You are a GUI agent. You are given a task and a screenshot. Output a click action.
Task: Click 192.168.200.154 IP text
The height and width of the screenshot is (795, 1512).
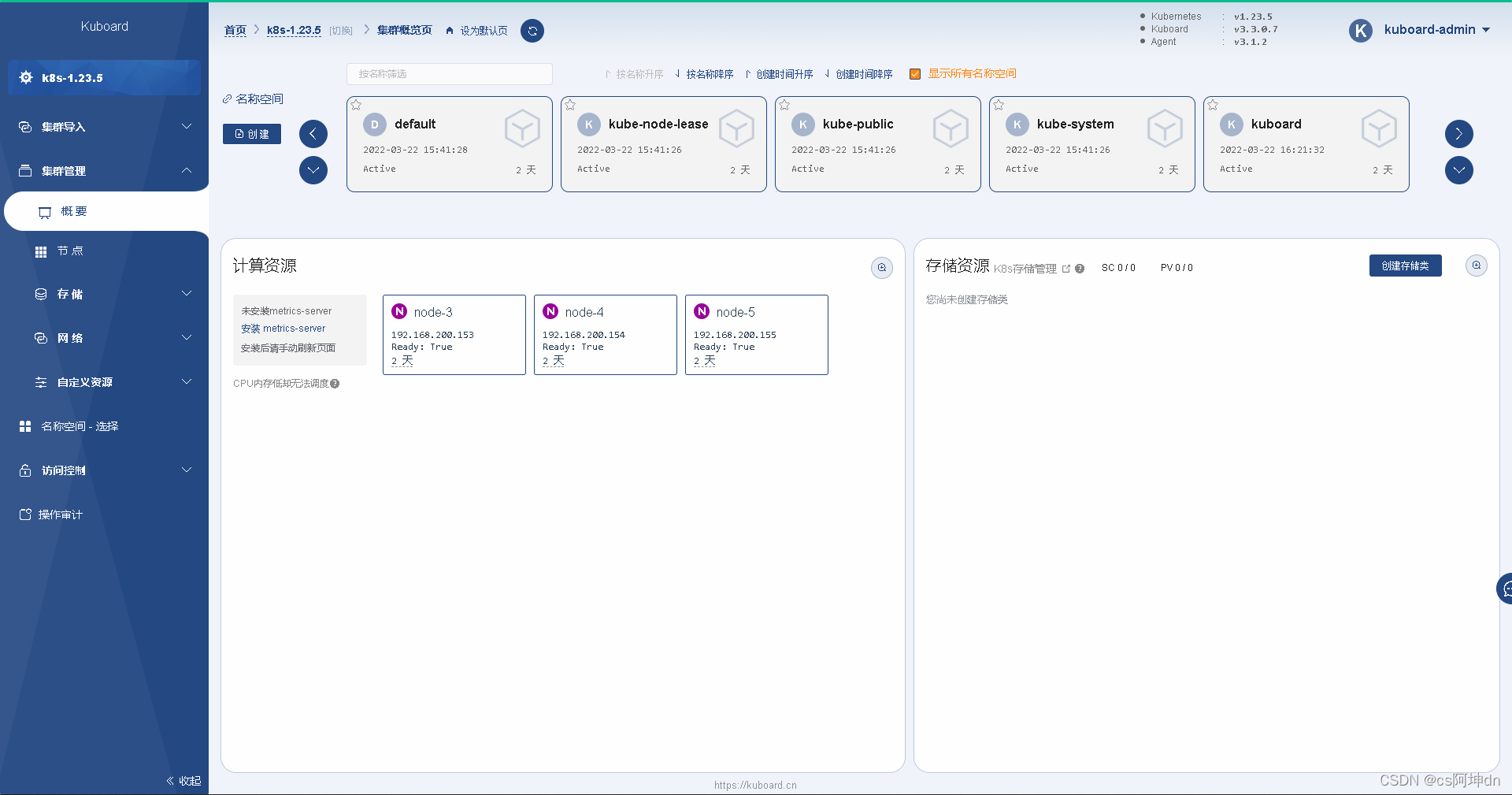584,335
